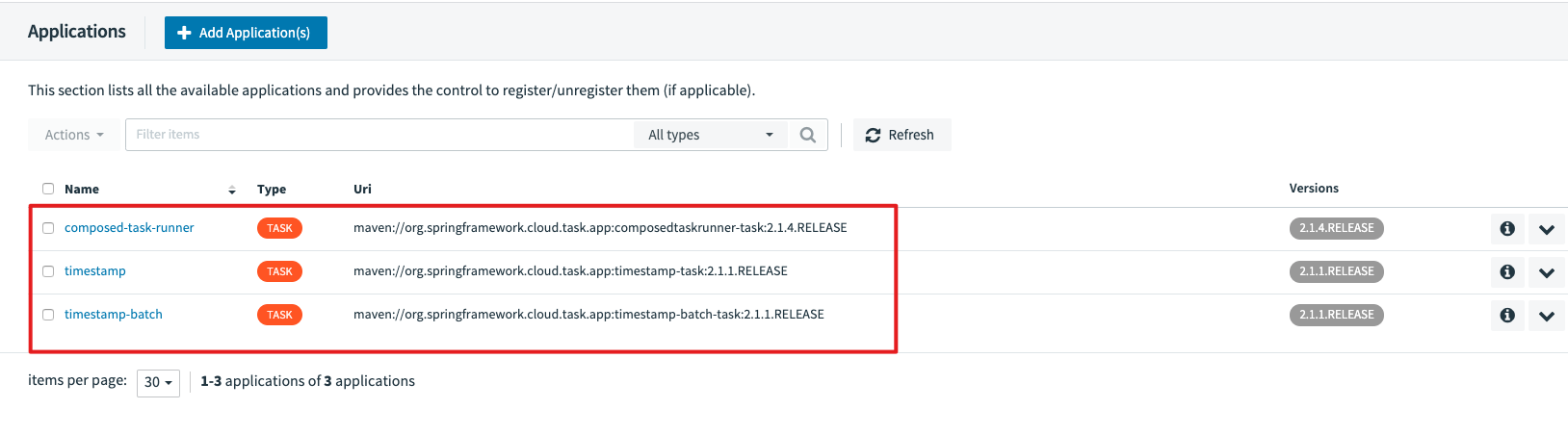Image resolution: width=1568 pixels, height=435 pixels.
Task: Click the search magnifier icon
Action: 807,135
